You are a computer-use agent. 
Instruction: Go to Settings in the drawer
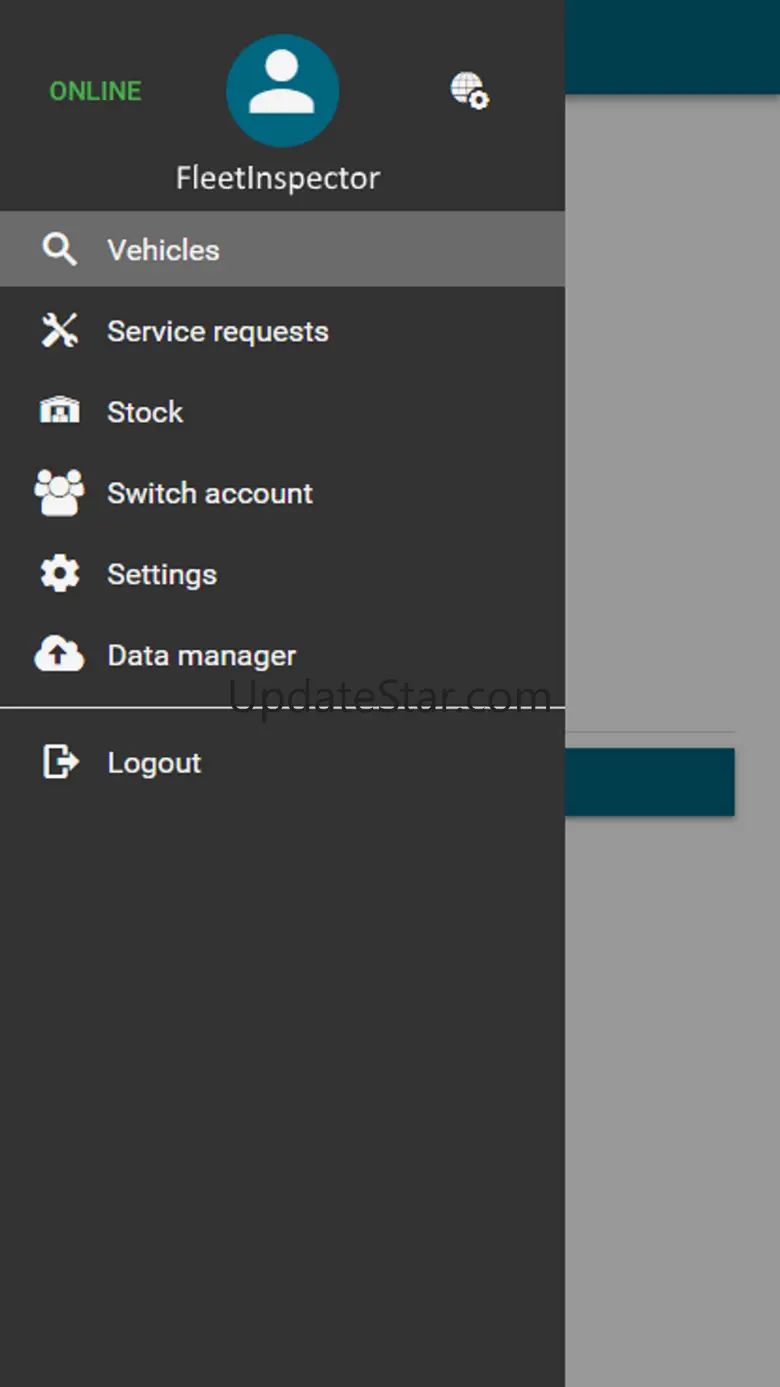[x=282, y=573]
